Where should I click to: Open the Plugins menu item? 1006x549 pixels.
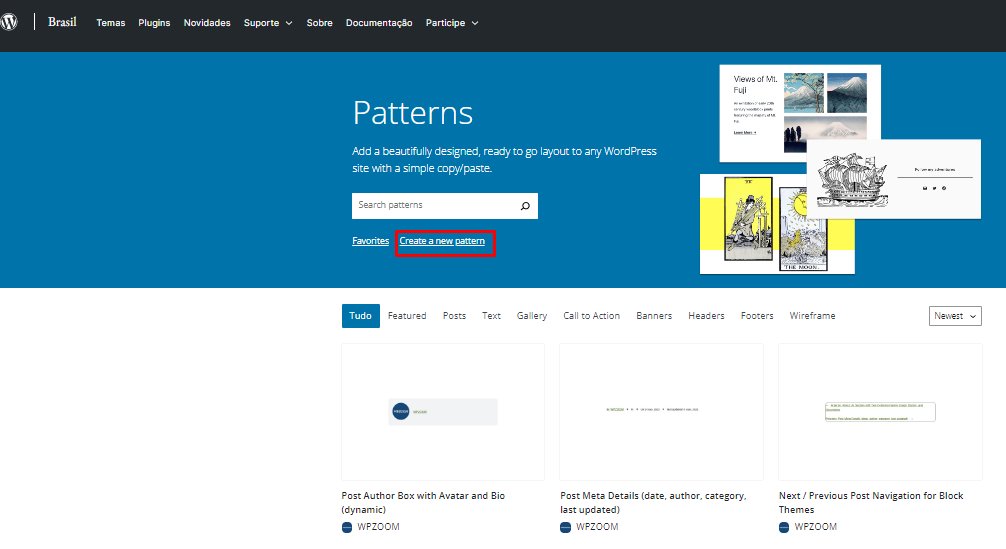click(154, 22)
